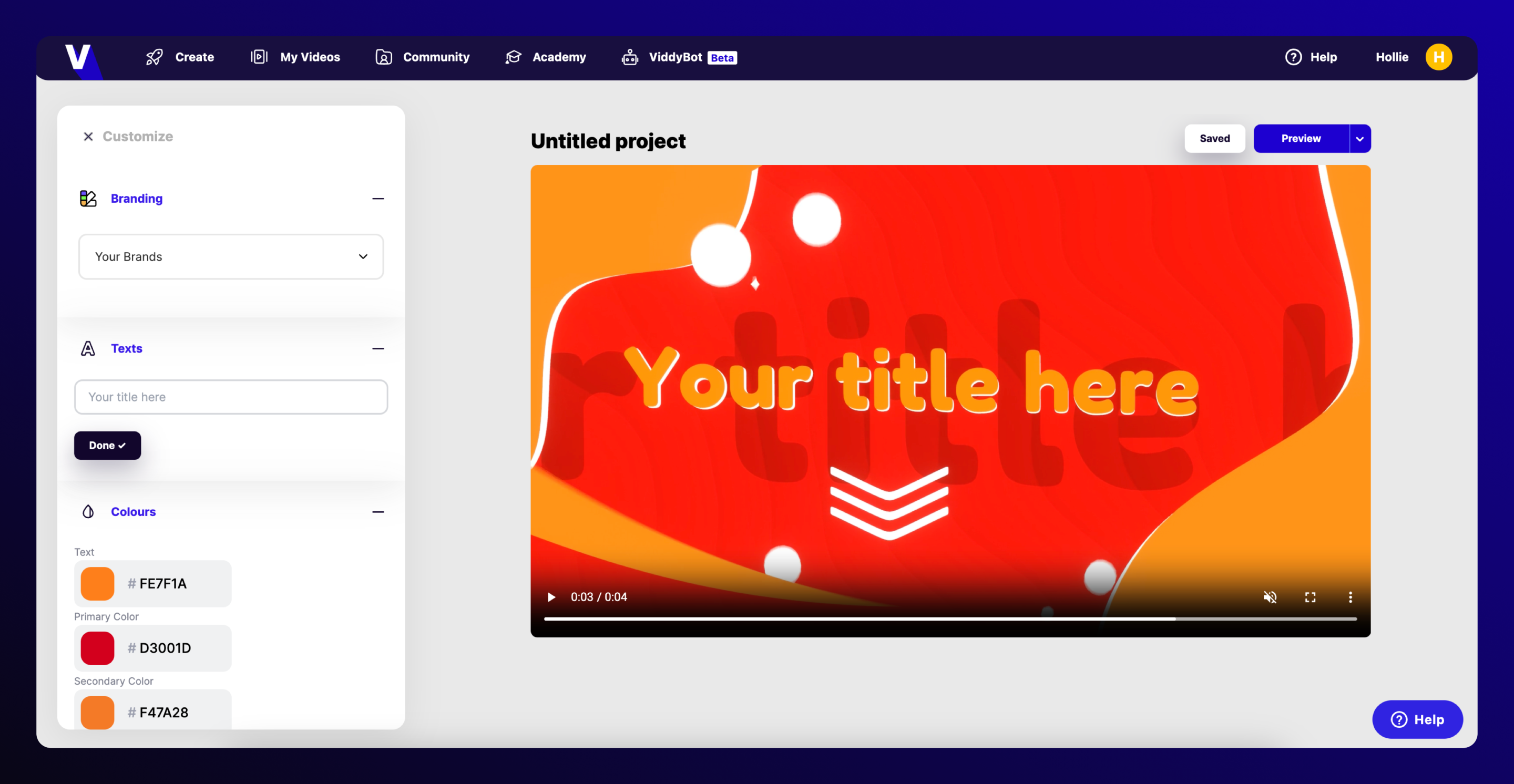Open the video player three-dot options menu
1514x784 pixels.
pos(1350,597)
